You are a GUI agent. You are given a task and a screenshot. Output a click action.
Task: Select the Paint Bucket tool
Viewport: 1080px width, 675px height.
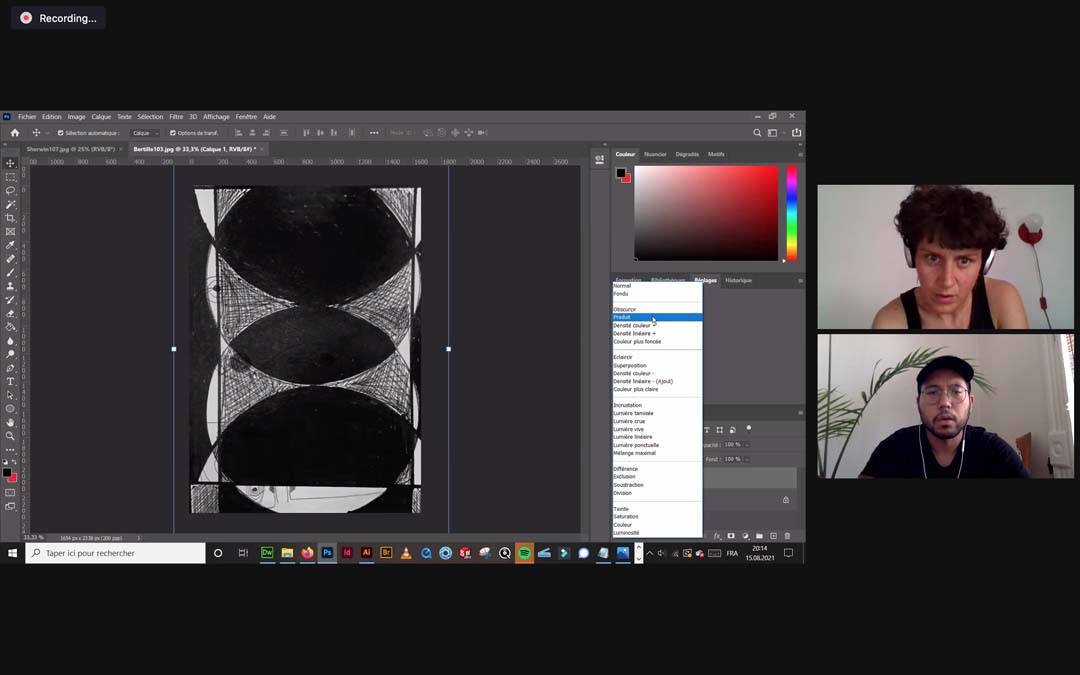point(10,327)
